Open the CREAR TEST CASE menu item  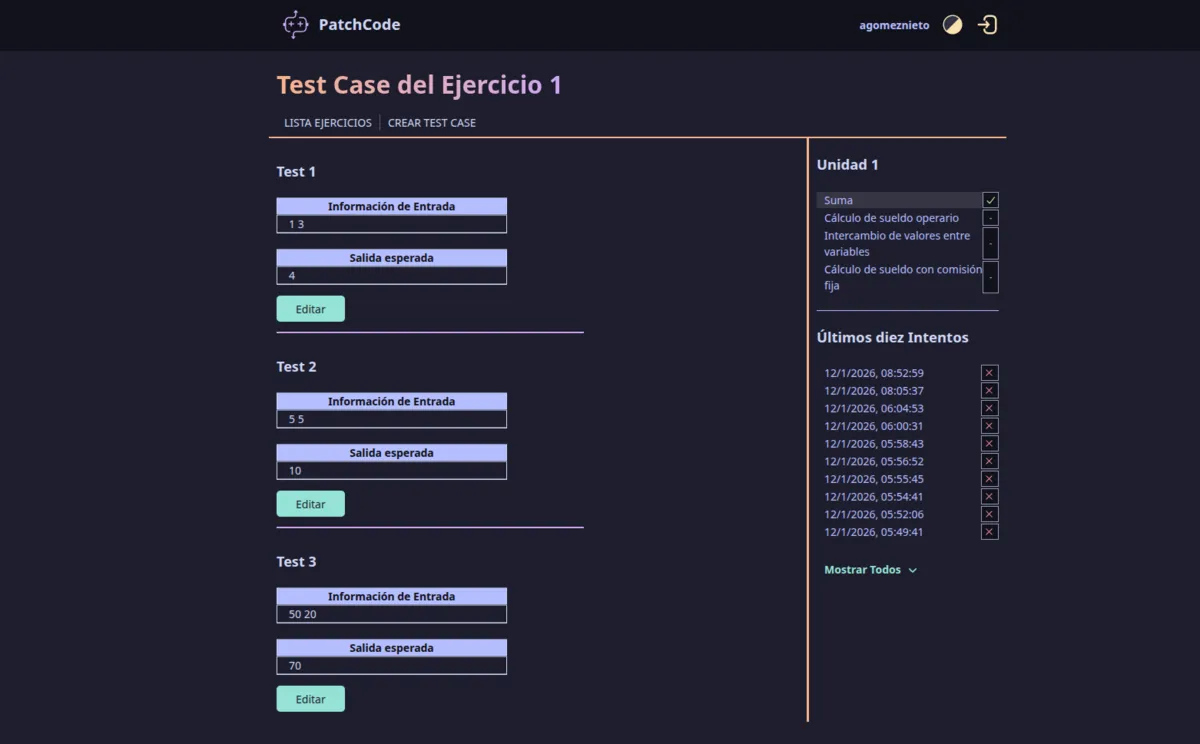tap(432, 123)
